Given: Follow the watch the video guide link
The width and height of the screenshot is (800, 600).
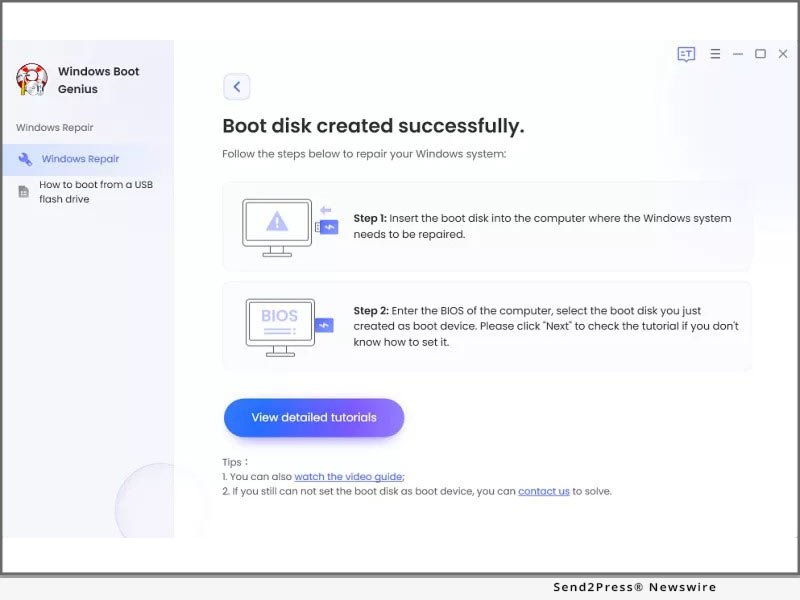Looking at the screenshot, I should pyautogui.click(x=348, y=477).
